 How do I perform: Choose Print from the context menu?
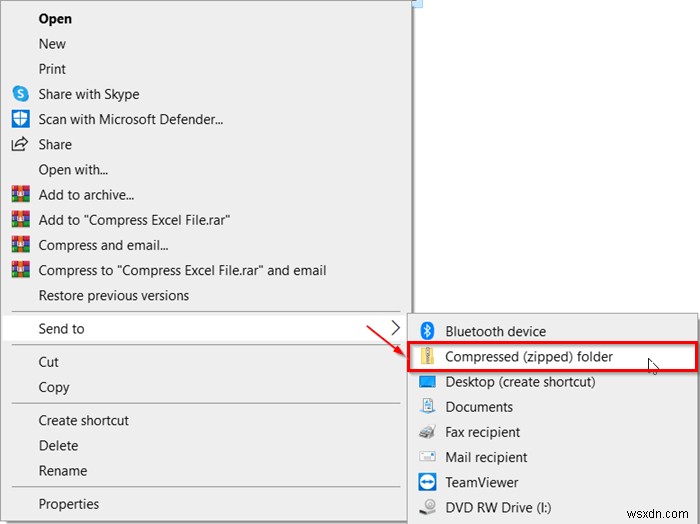tap(207, 69)
